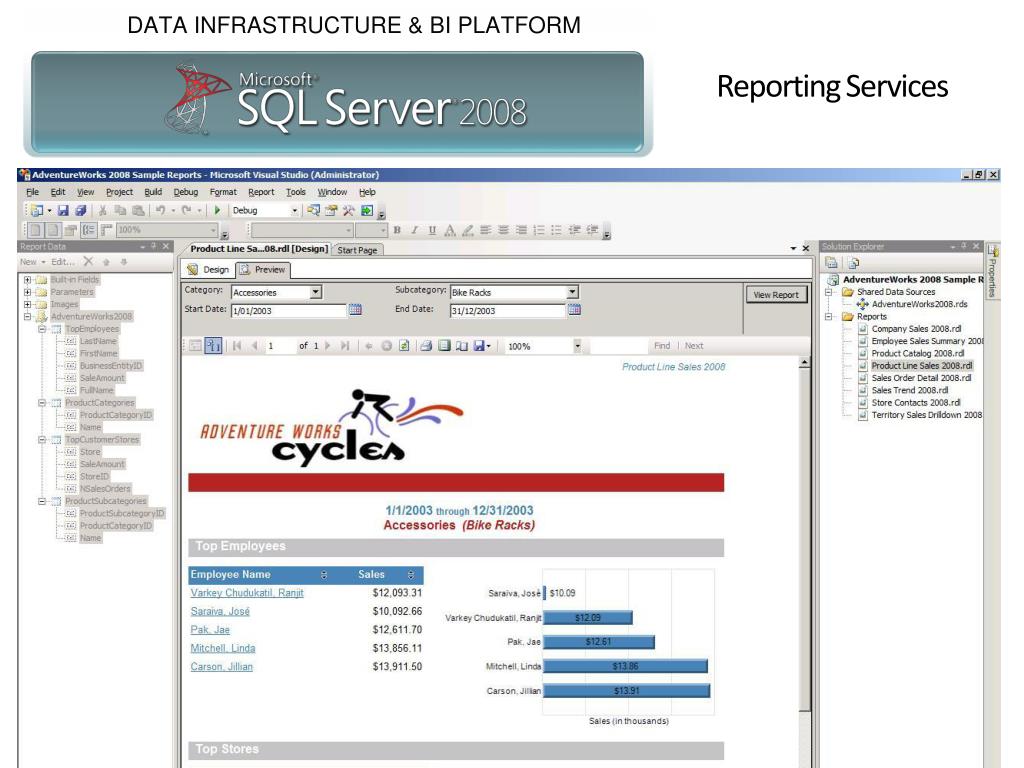The width and height of the screenshot is (1024, 768).
Task: Click the Pak, Jae $12.61 chart bar
Action: point(599,642)
